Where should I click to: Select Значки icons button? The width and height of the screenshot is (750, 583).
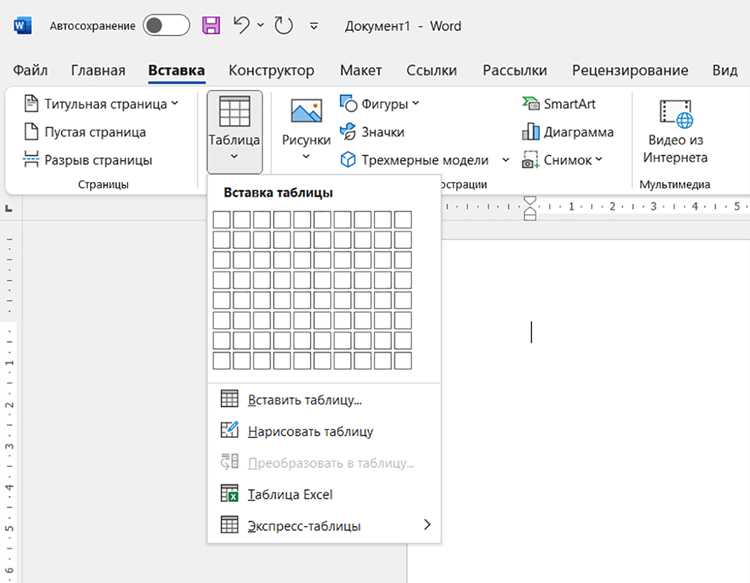tap(372, 132)
